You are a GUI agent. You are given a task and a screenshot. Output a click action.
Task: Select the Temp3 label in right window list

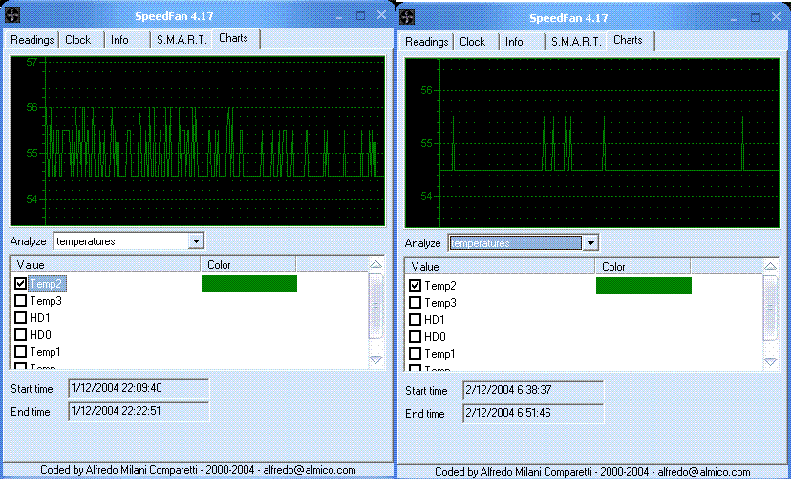[440, 303]
